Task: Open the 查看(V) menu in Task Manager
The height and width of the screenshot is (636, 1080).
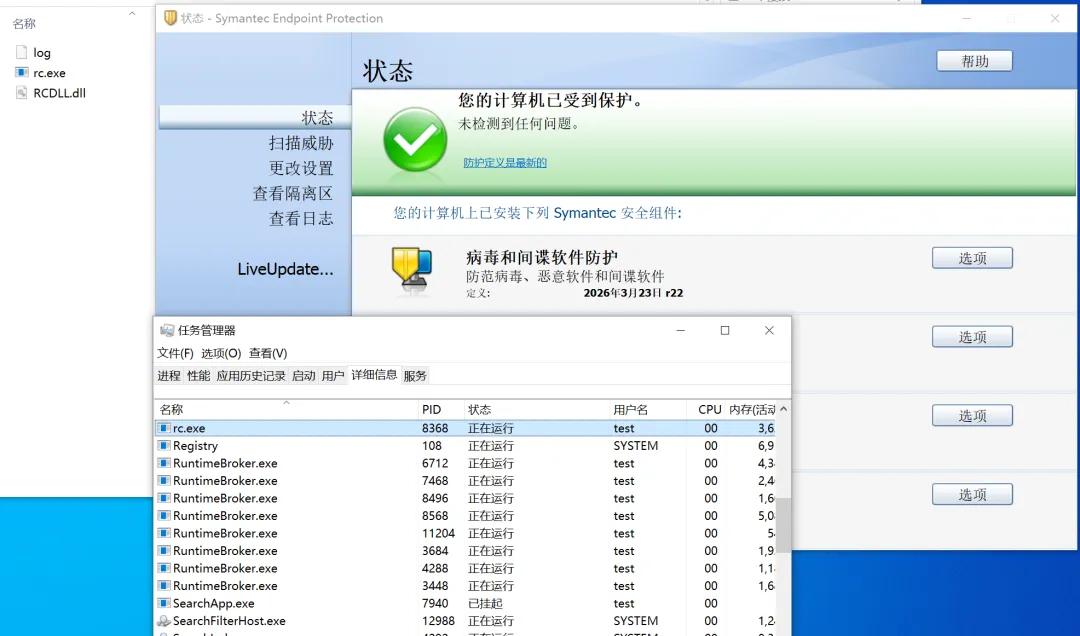Action: (x=268, y=353)
